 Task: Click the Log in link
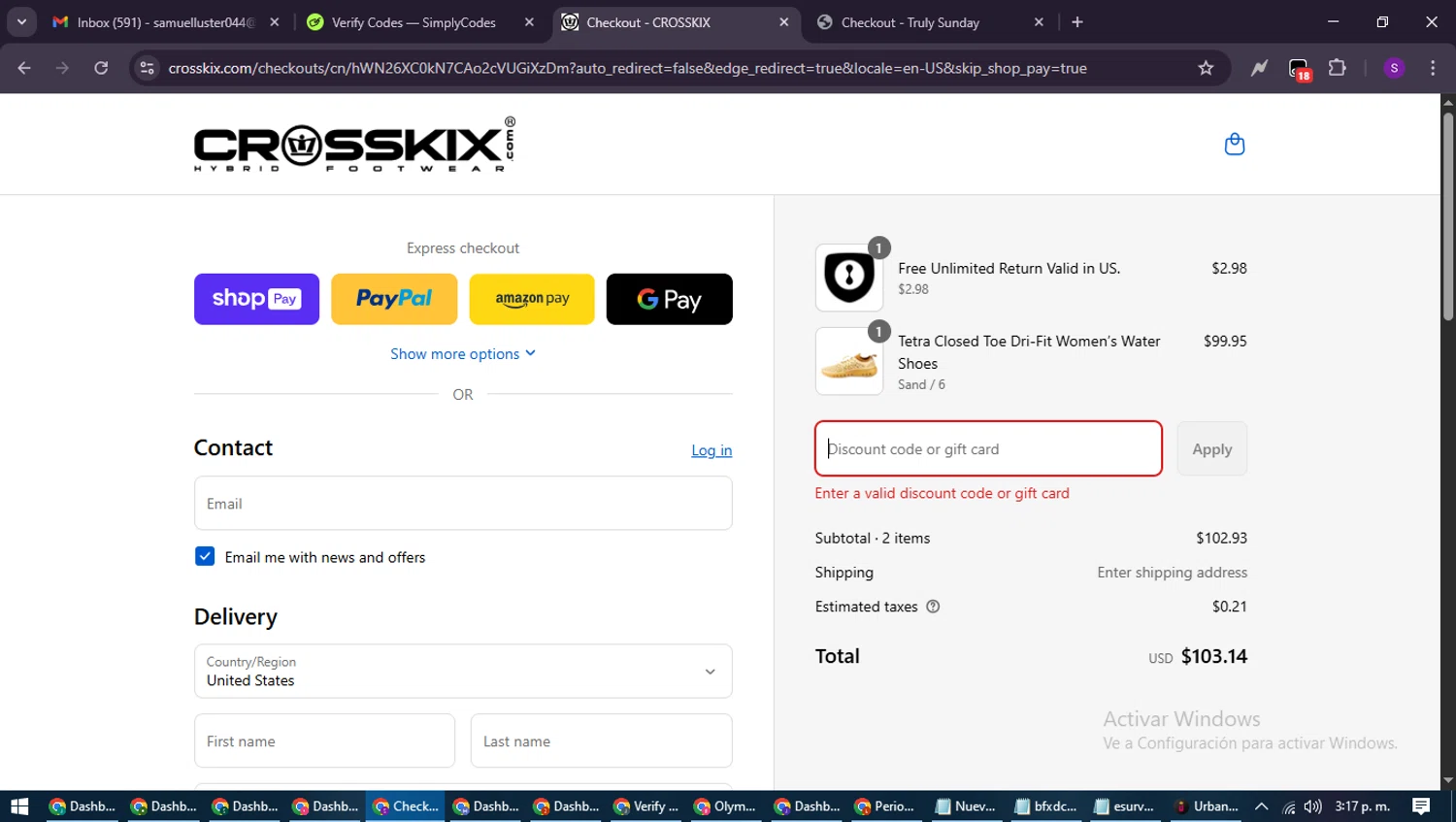pos(711,450)
